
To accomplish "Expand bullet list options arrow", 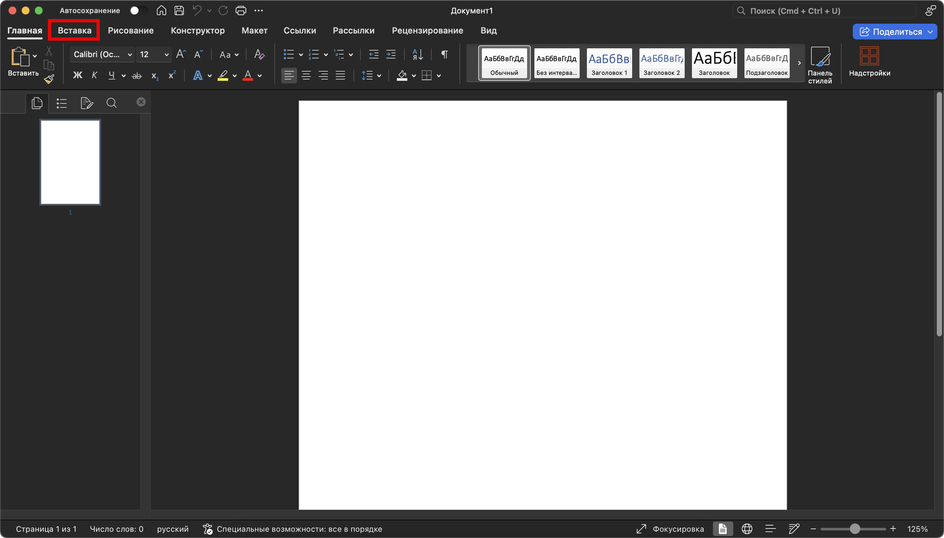I will pos(301,55).
